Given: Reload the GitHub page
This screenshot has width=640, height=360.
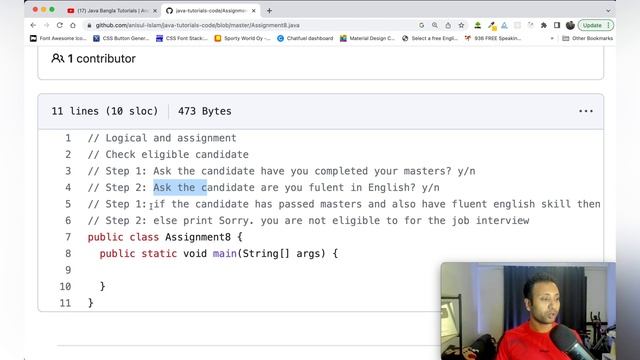Looking at the screenshot, I should [x=60, y=25].
